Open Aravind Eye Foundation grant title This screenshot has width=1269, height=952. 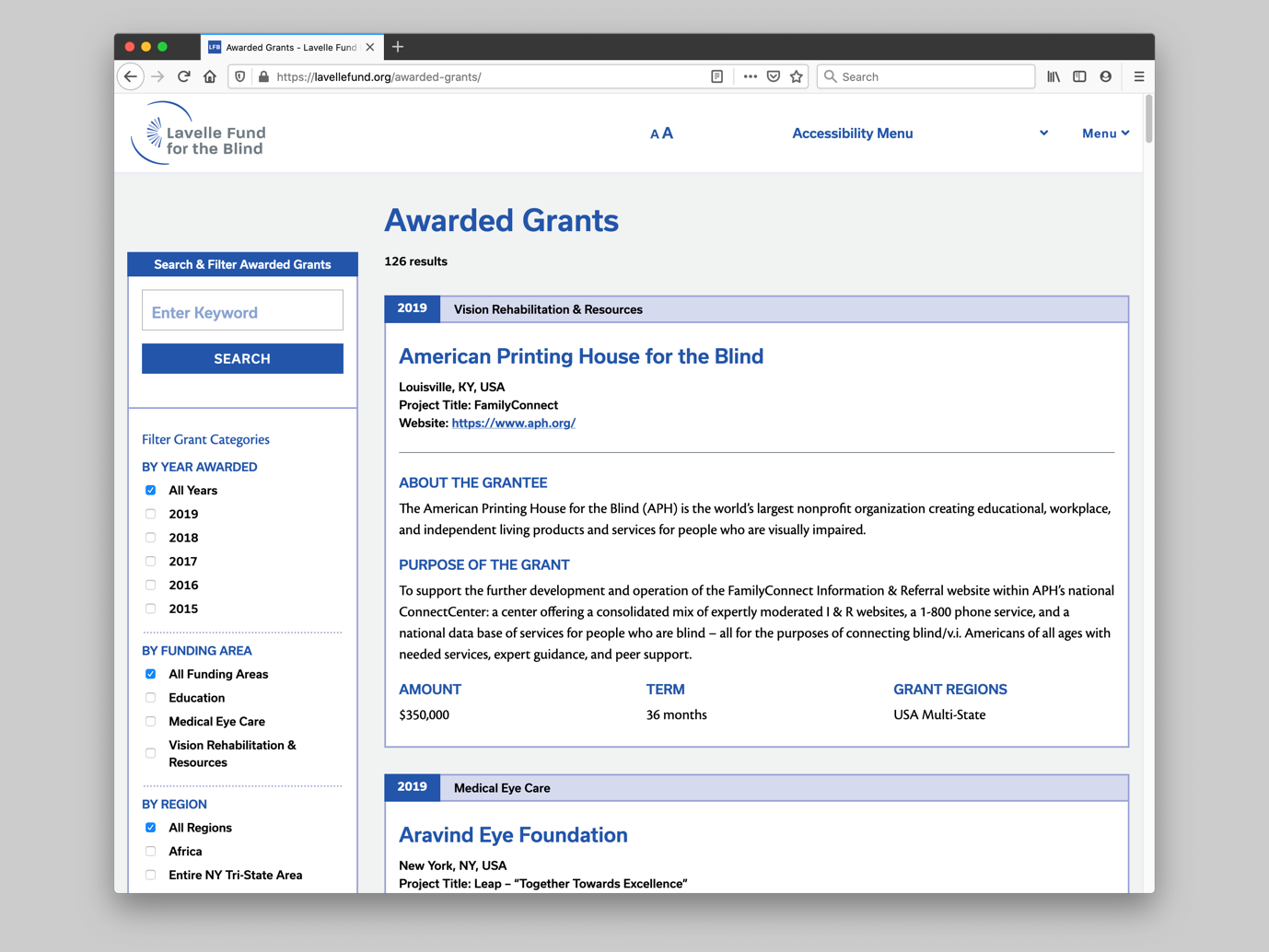513,835
